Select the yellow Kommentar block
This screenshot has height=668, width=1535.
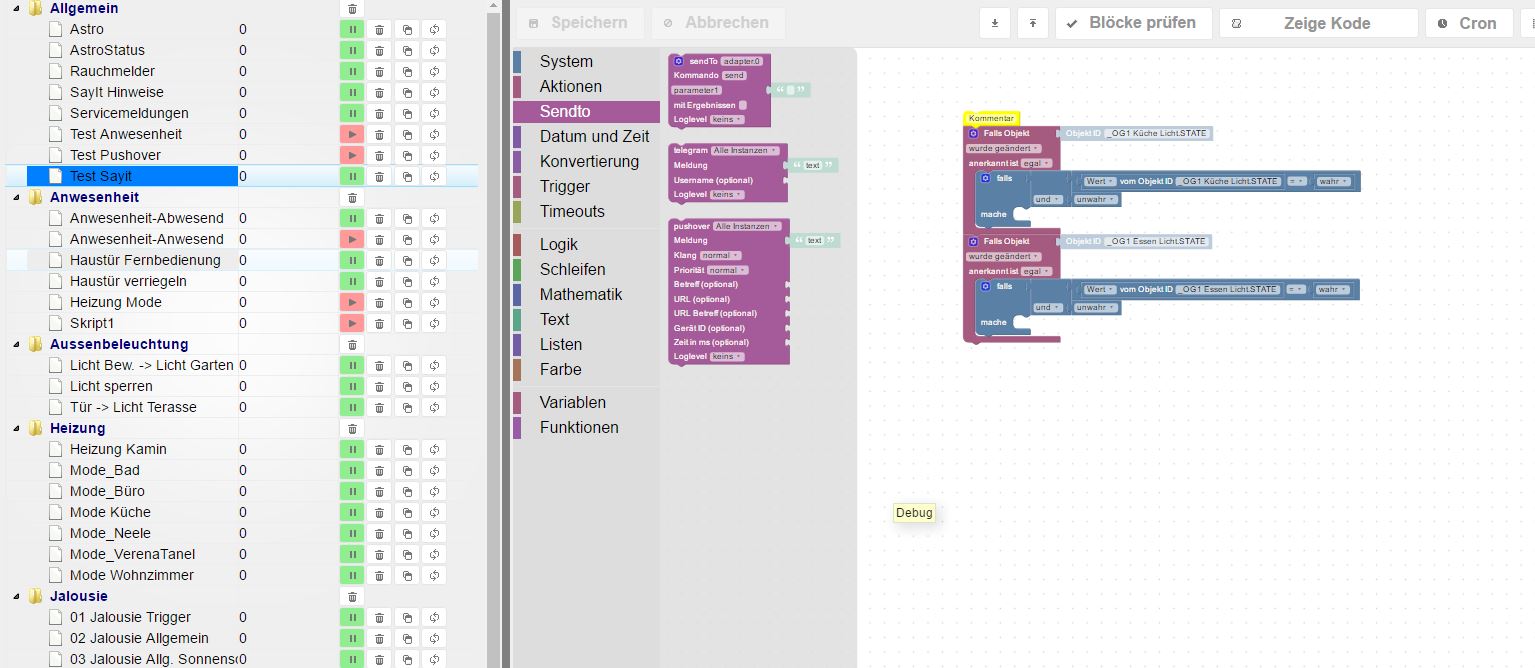click(991, 118)
